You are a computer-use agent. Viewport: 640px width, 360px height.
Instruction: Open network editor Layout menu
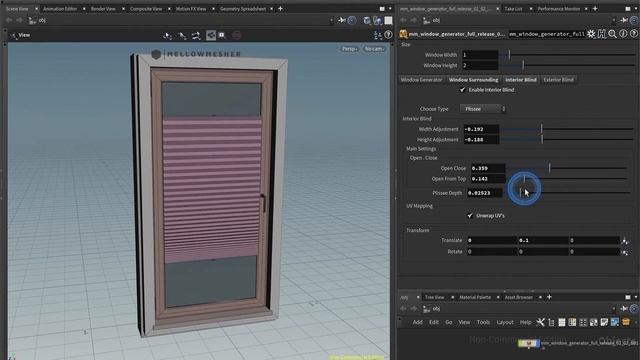(505, 322)
